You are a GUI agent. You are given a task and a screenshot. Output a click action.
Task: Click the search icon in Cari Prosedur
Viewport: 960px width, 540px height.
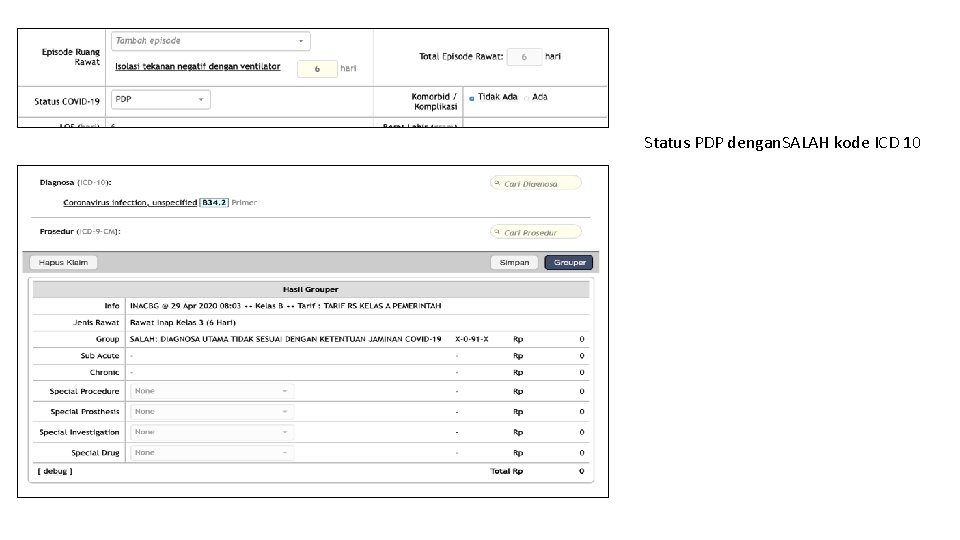497,232
